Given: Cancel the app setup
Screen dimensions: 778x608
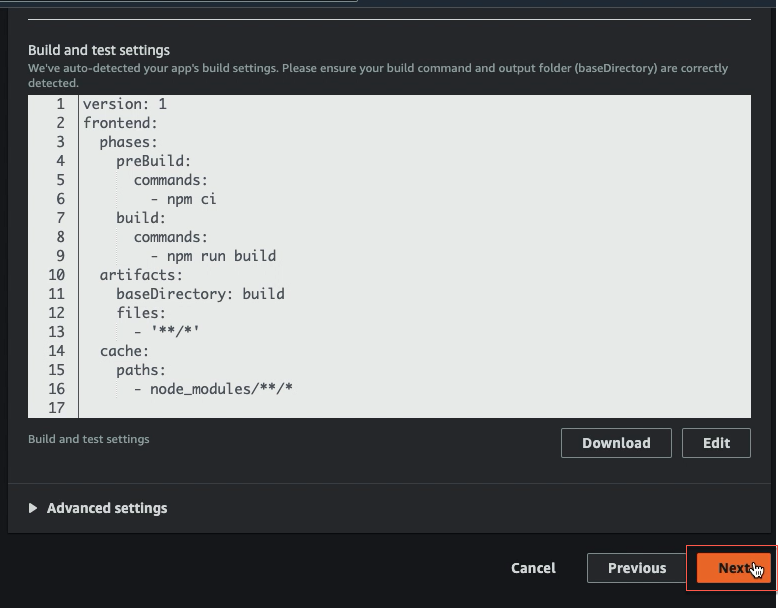Looking at the screenshot, I should pyautogui.click(x=533, y=568).
